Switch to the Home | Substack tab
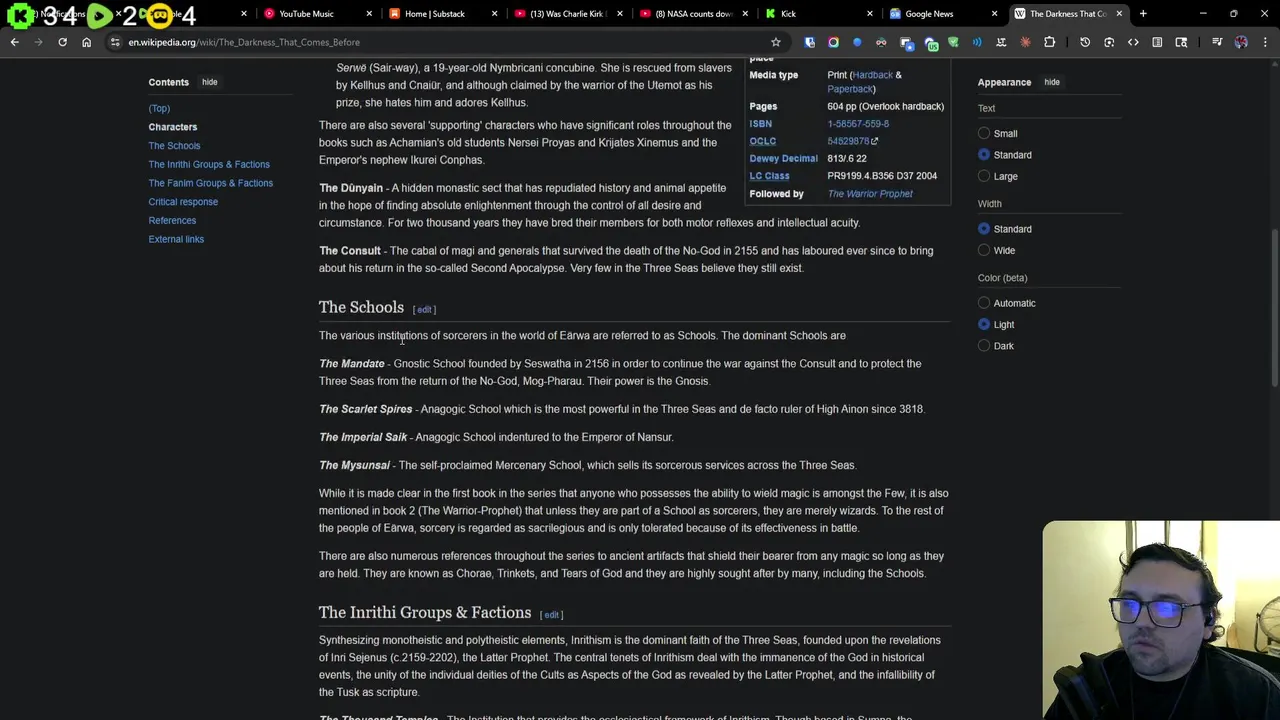The width and height of the screenshot is (1280, 720). [x=440, y=14]
